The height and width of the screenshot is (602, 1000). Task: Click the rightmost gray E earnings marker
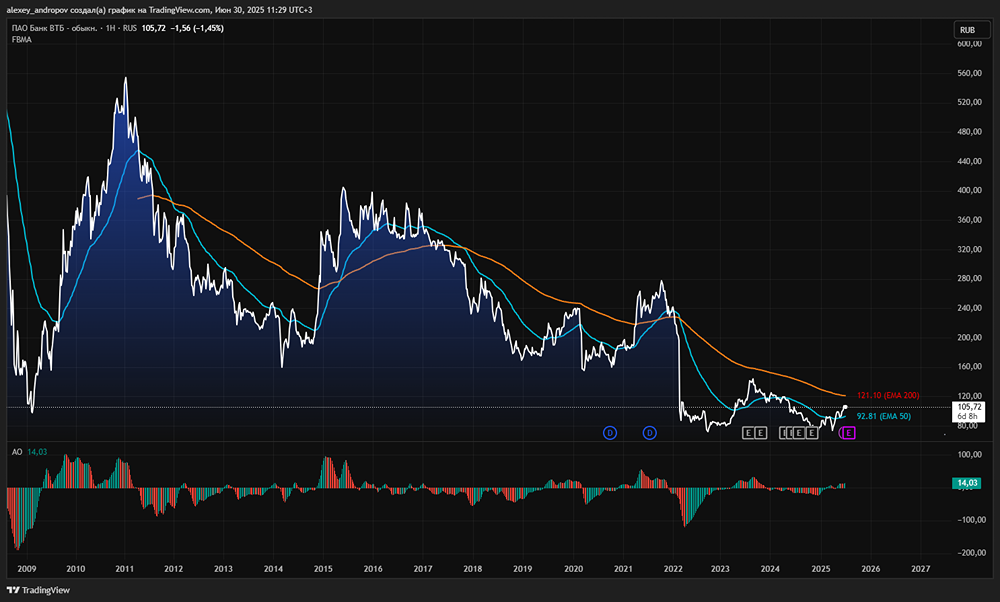pyautogui.click(x=812, y=432)
